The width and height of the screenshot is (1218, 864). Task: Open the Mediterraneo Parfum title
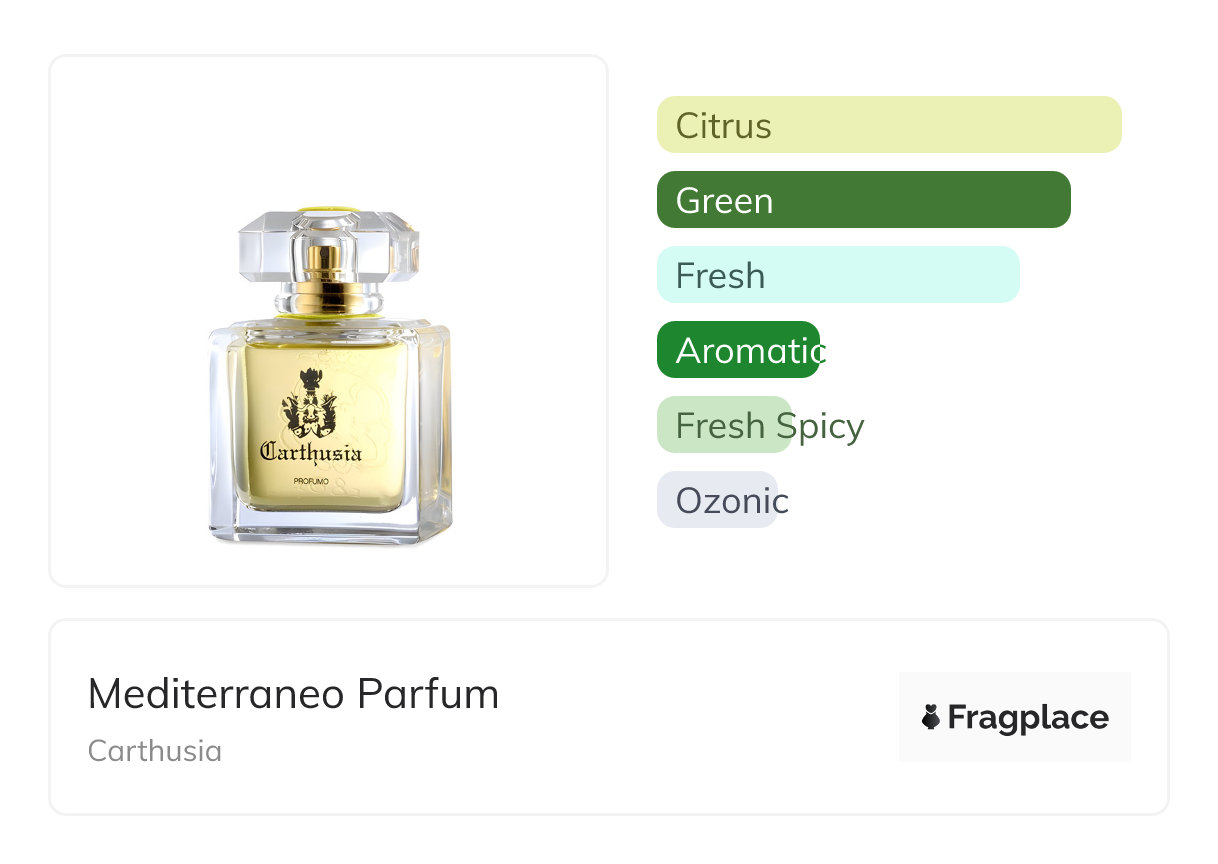click(x=293, y=694)
